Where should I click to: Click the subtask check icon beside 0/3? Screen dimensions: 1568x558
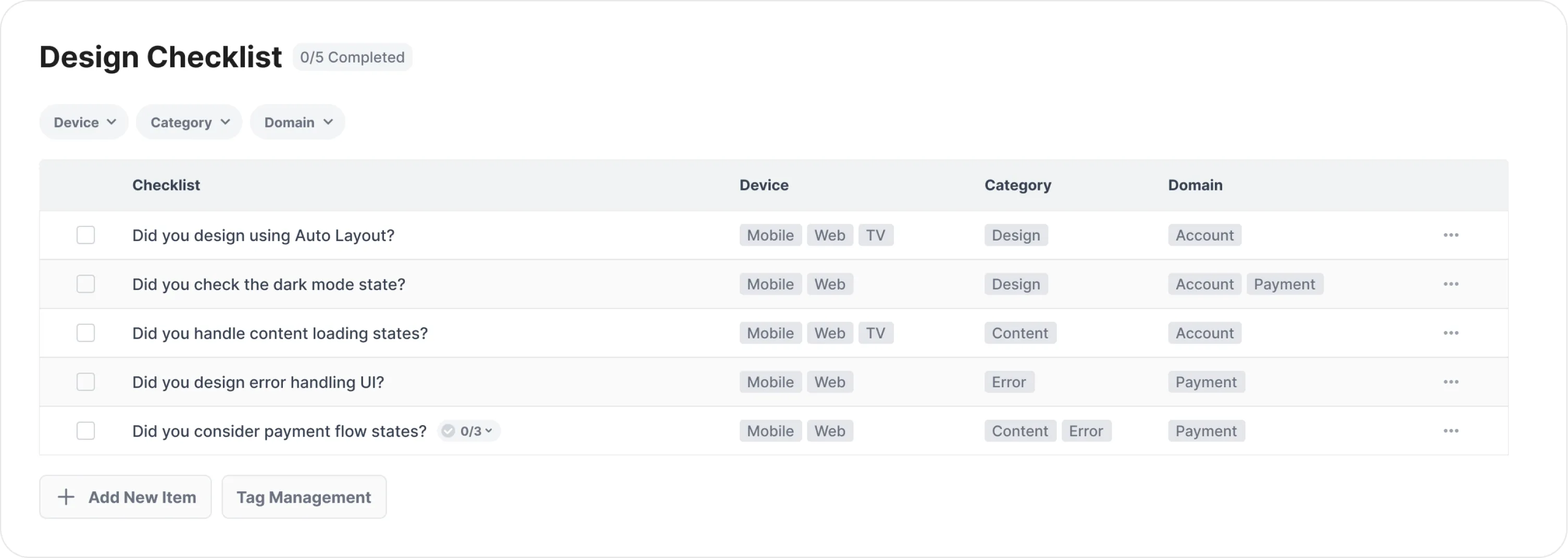(448, 431)
